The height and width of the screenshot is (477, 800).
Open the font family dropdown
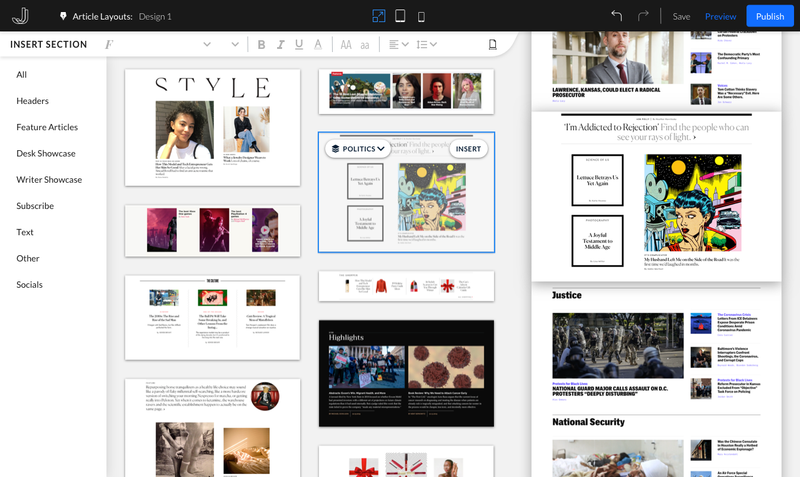[207, 44]
